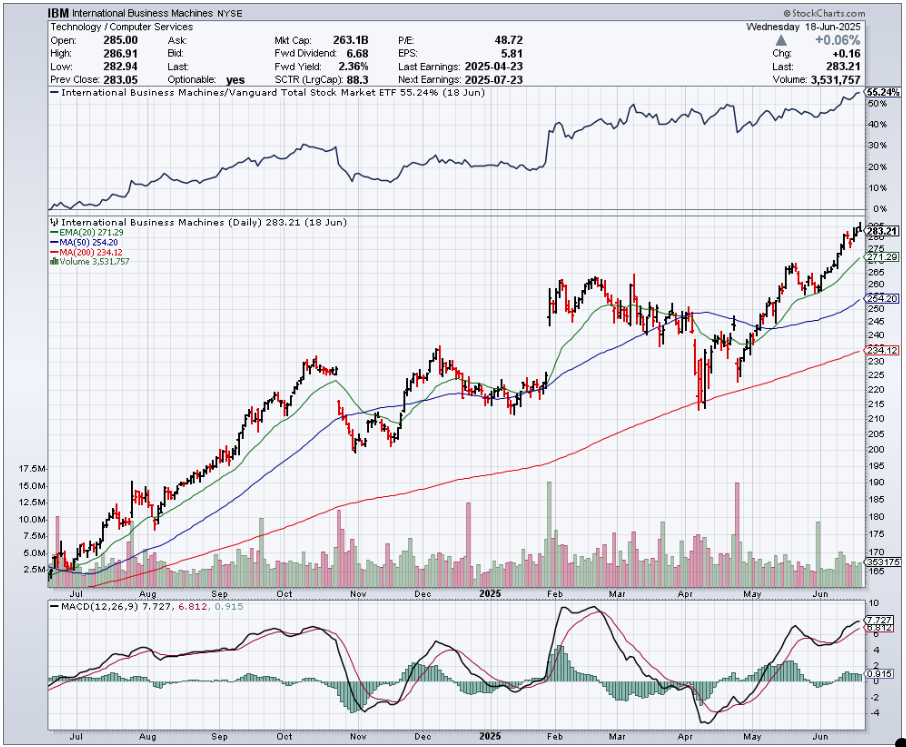The image size is (906, 747).
Task: Click 'Technology / Computer Services' sector text
Action: pyautogui.click(x=121, y=27)
